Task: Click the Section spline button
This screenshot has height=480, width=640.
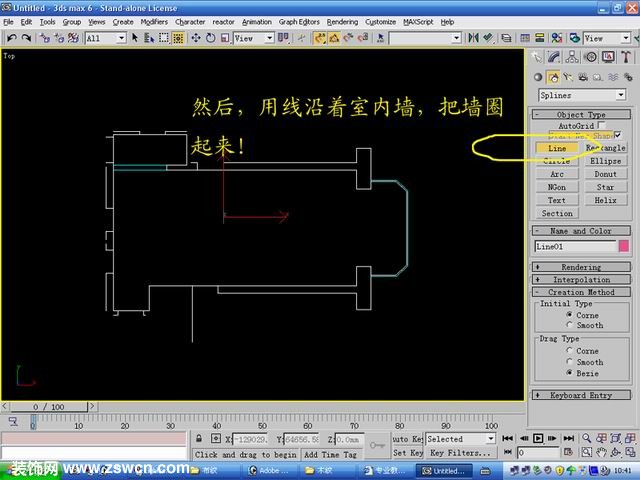Action: [557, 213]
